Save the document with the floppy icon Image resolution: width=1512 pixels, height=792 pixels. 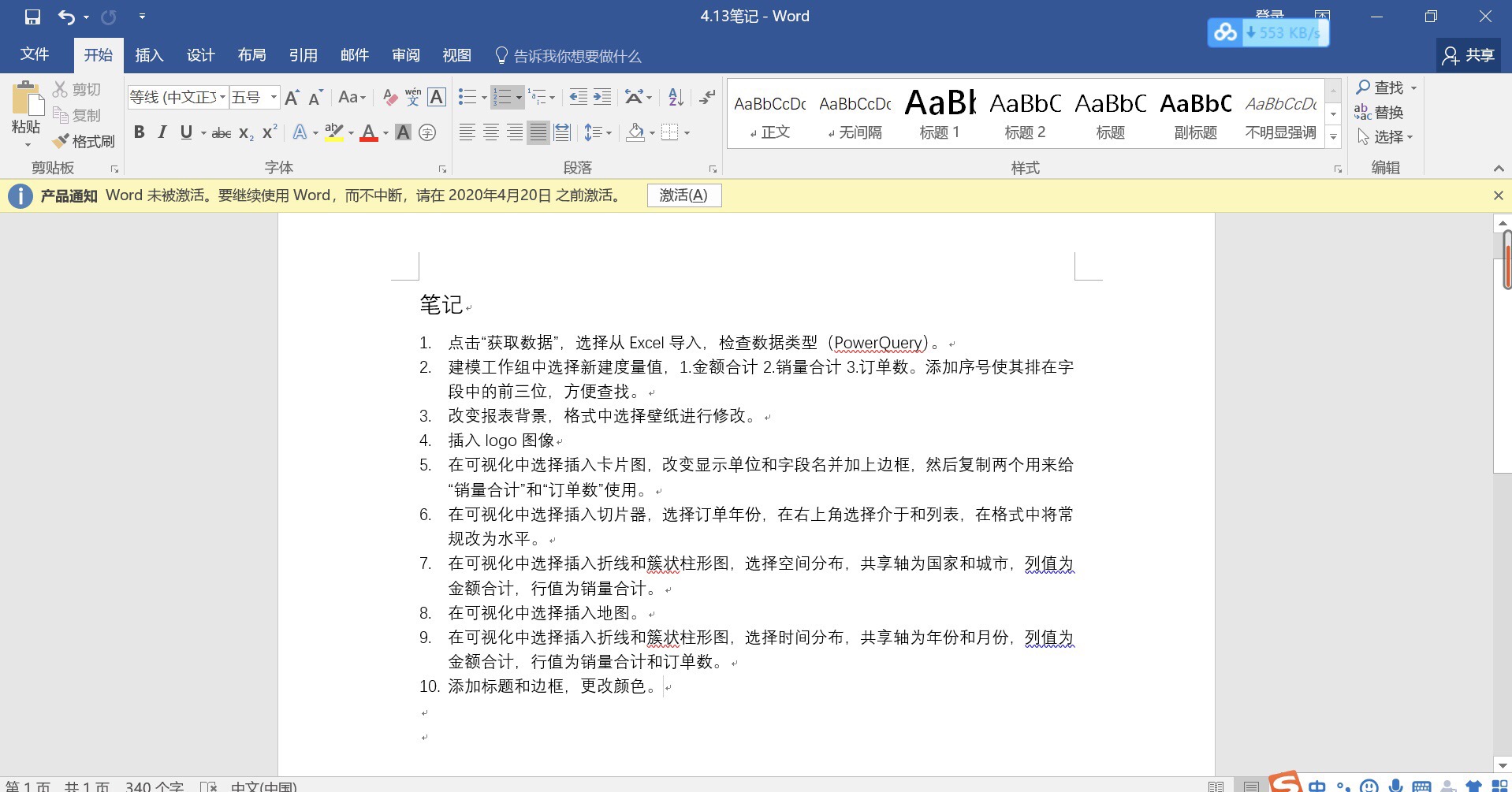click(x=32, y=17)
